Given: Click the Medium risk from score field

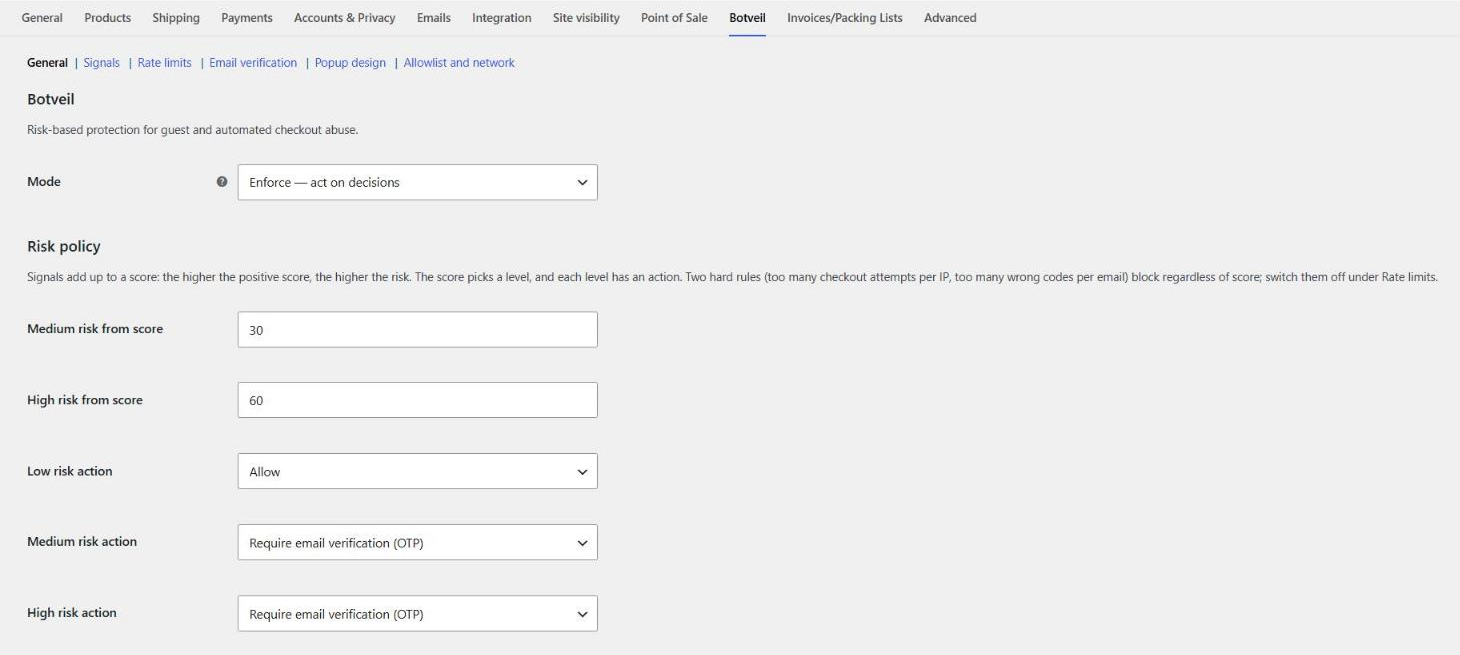Looking at the screenshot, I should click(x=417, y=329).
